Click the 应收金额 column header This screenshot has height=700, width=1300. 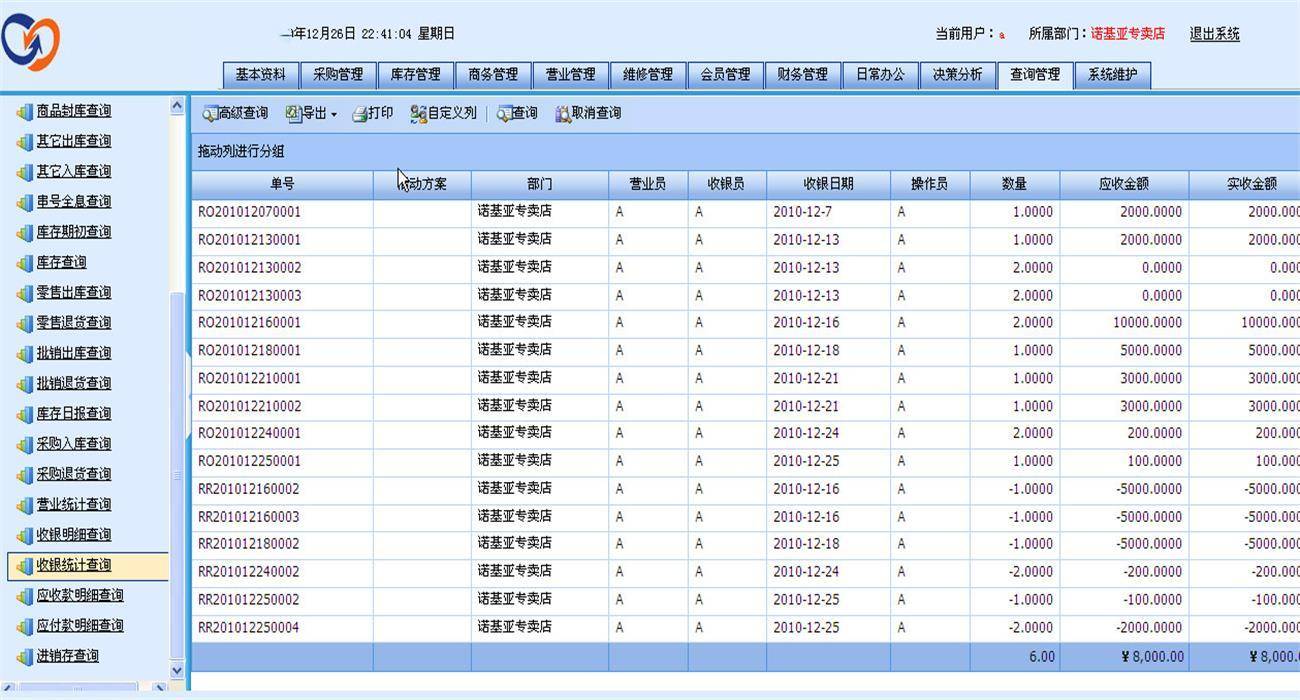(1124, 185)
